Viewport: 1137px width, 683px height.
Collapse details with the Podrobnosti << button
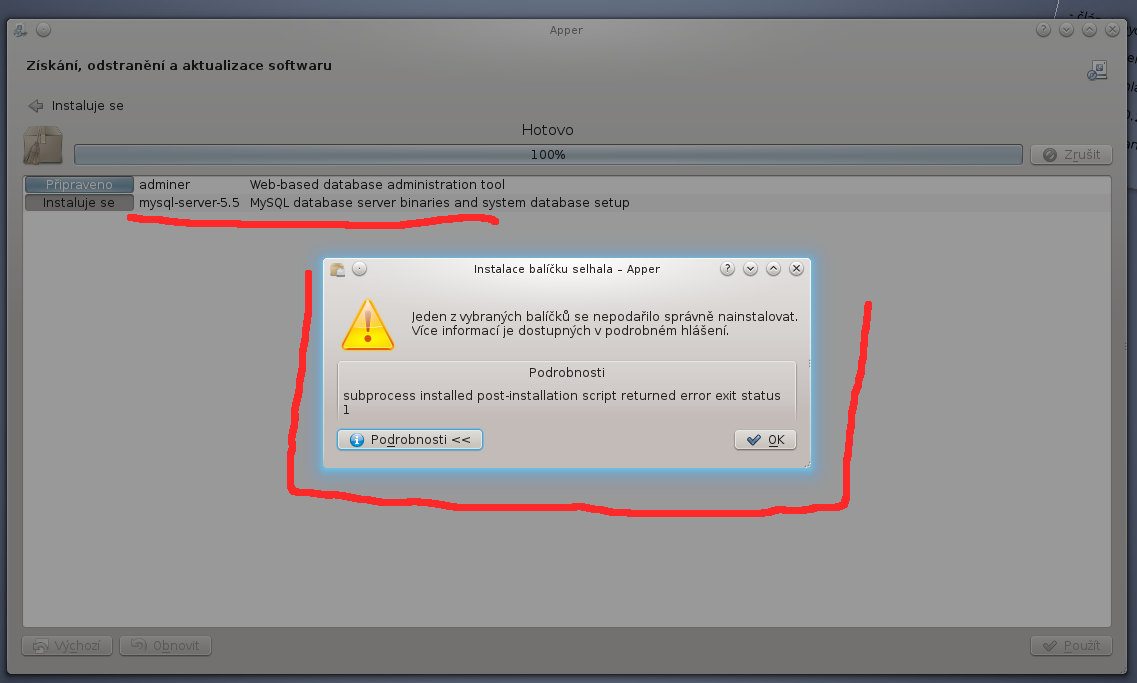(410, 439)
